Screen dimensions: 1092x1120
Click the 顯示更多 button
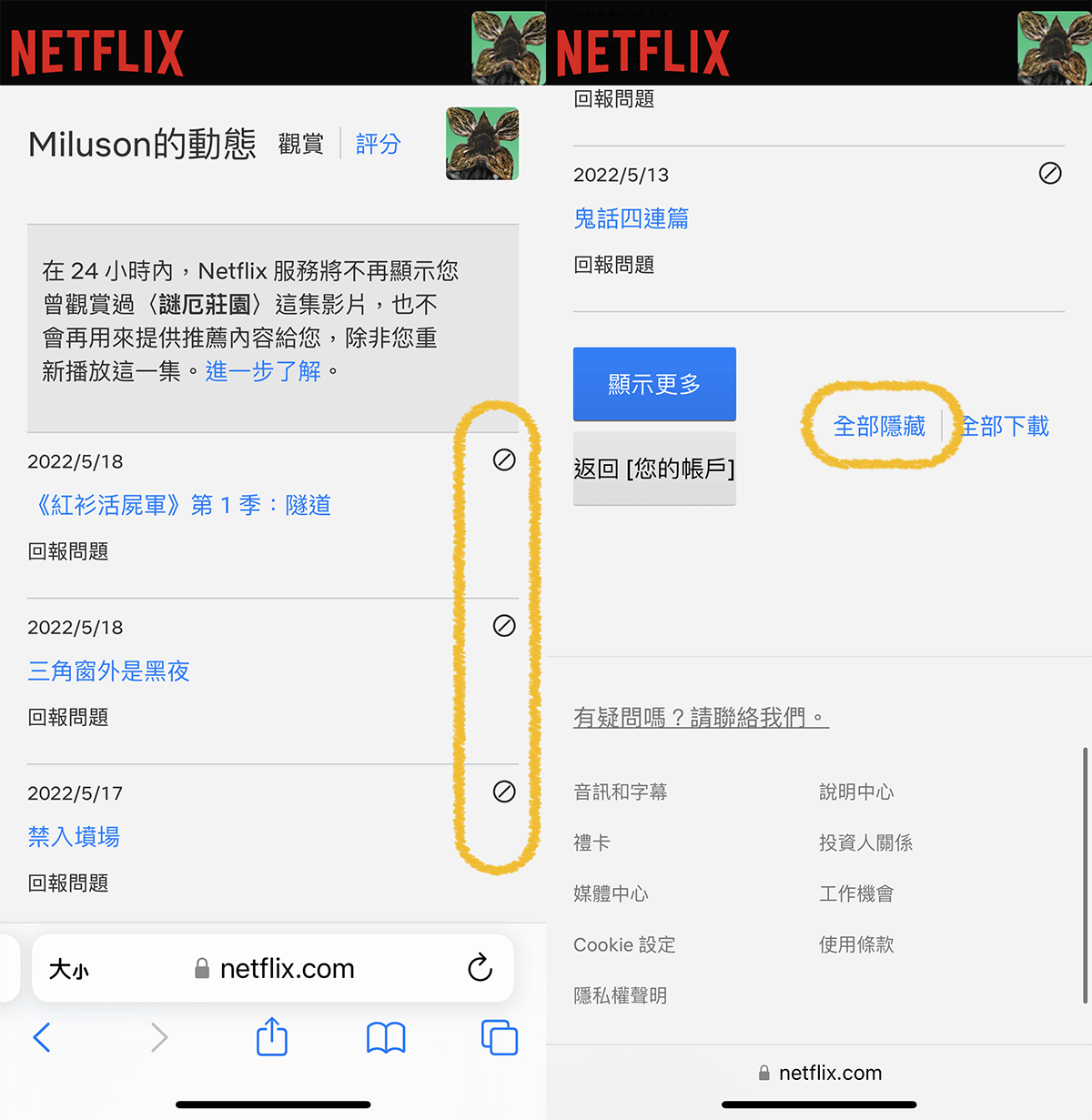click(654, 384)
